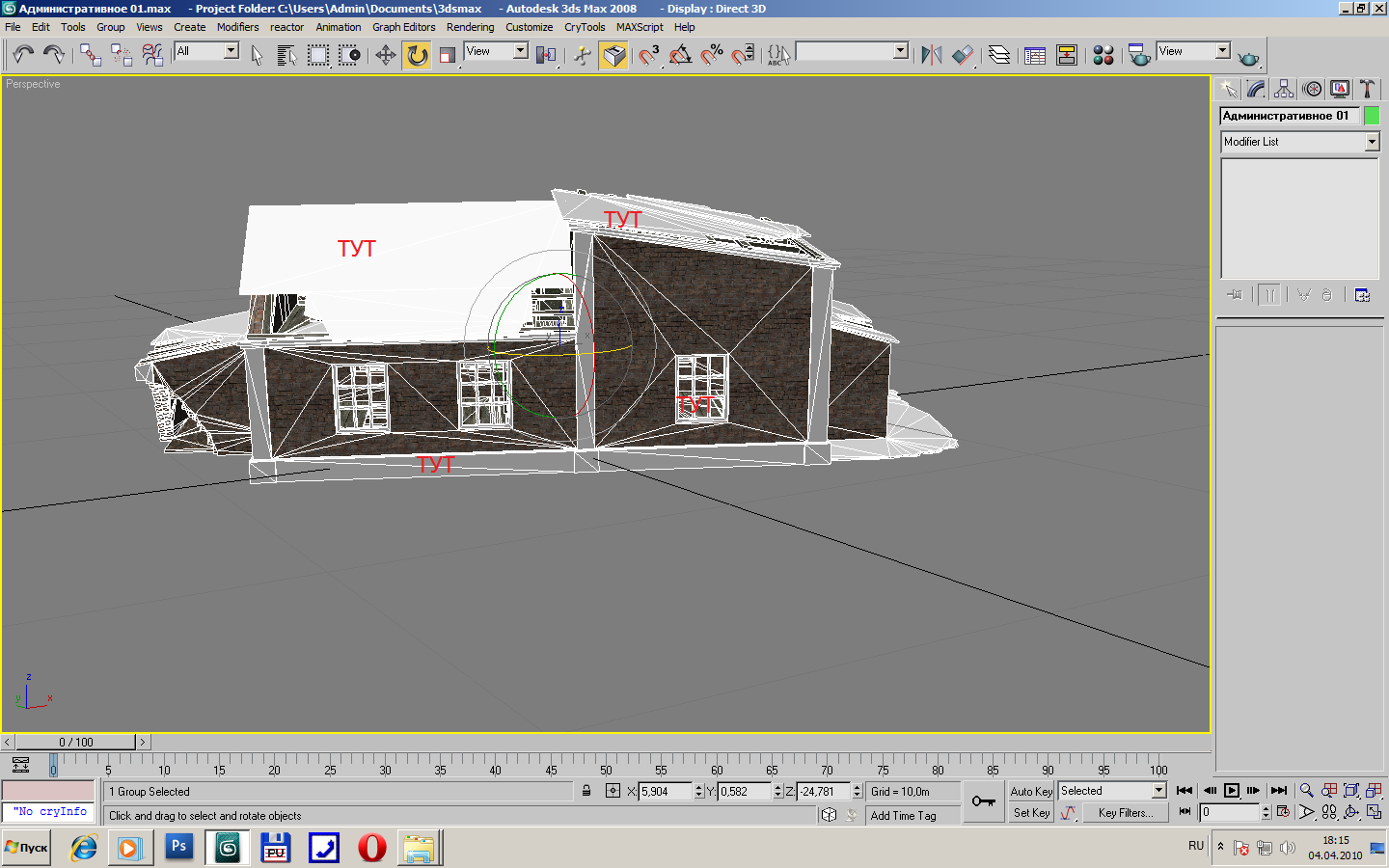Open the Curve Editor icon

[1034, 55]
